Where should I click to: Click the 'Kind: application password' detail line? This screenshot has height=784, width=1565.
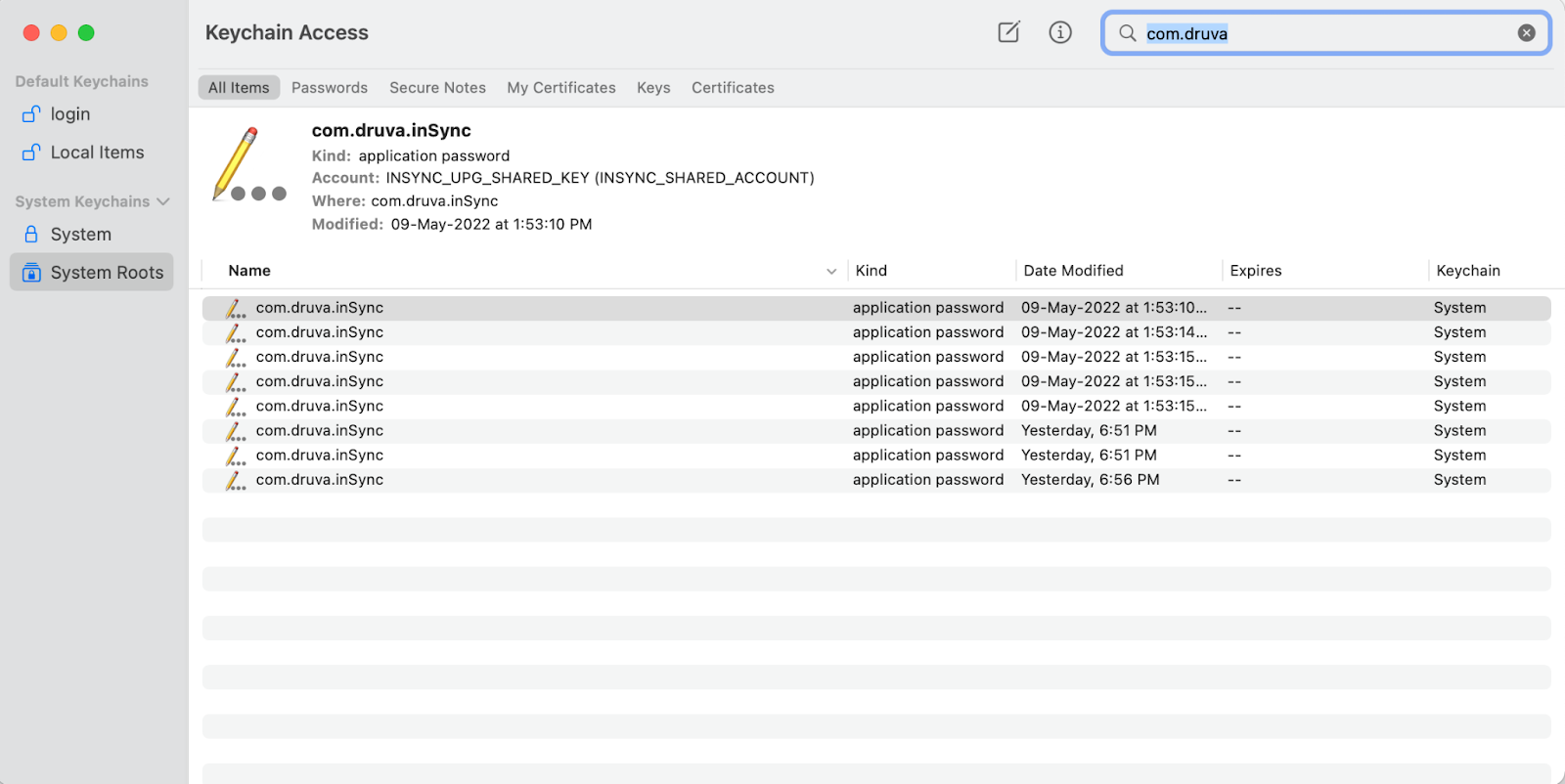tap(411, 156)
